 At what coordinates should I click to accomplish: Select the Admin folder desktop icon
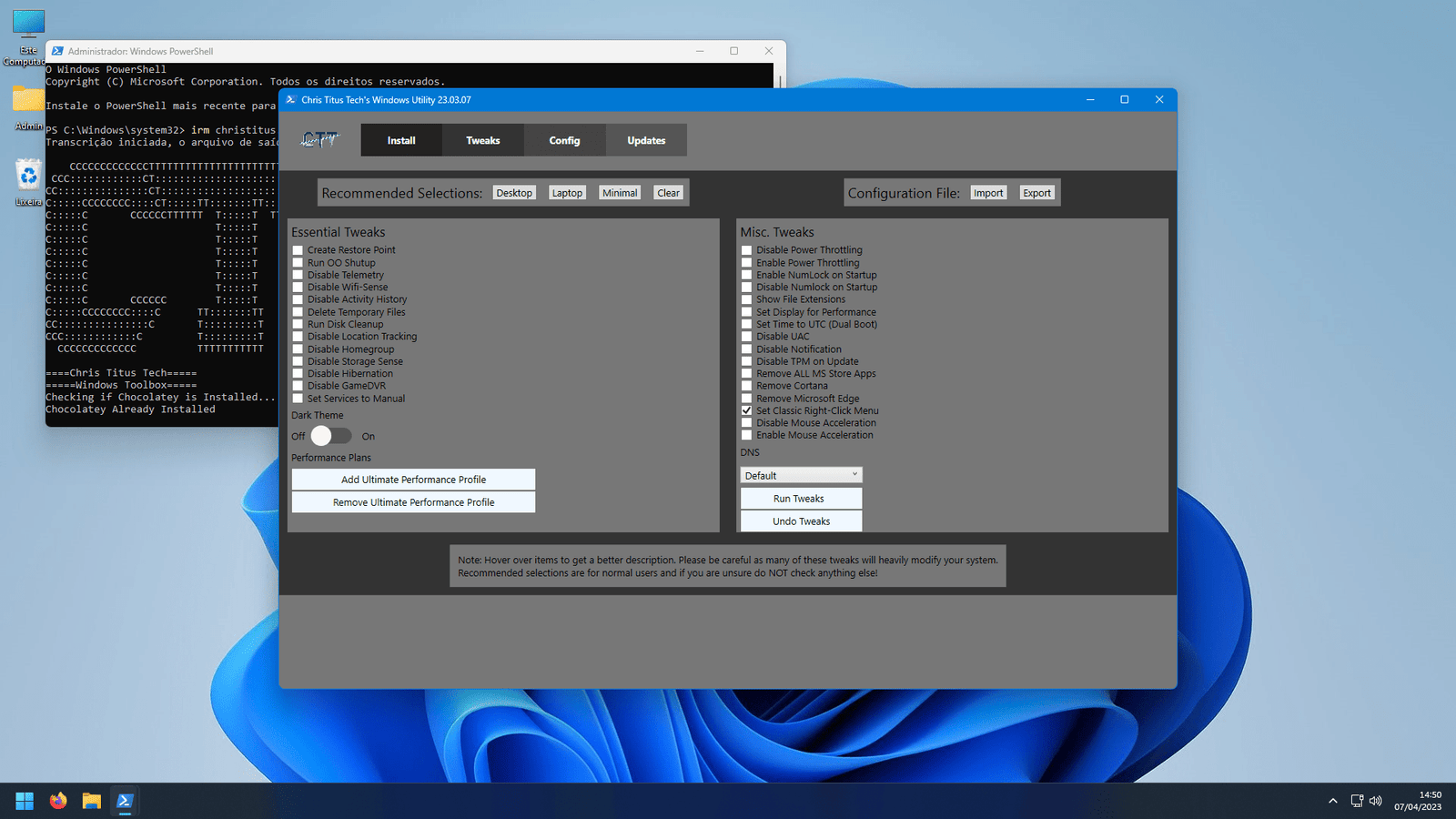tap(28, 108)
